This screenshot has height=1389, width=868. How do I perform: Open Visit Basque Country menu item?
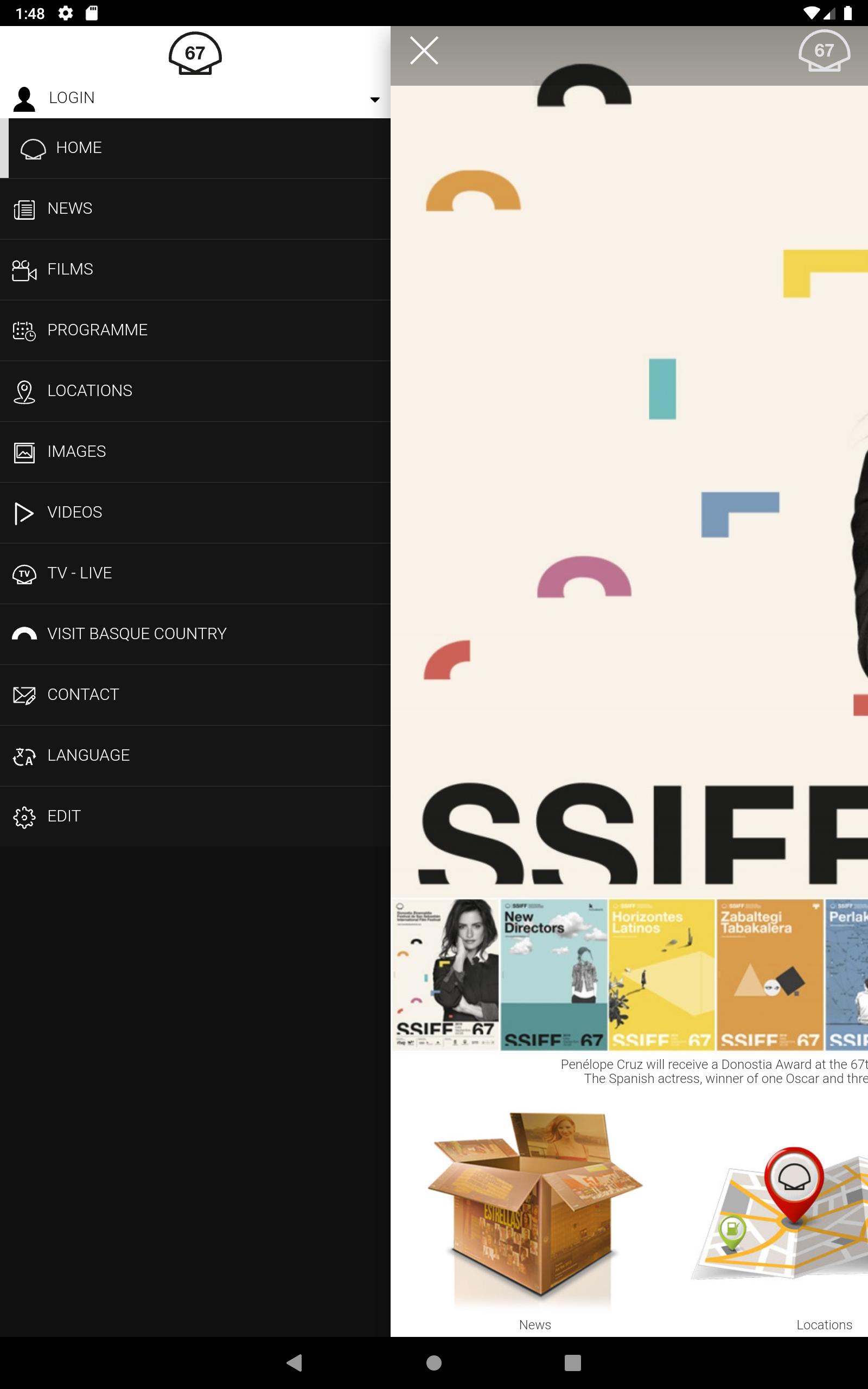click(x=137, y=634)
